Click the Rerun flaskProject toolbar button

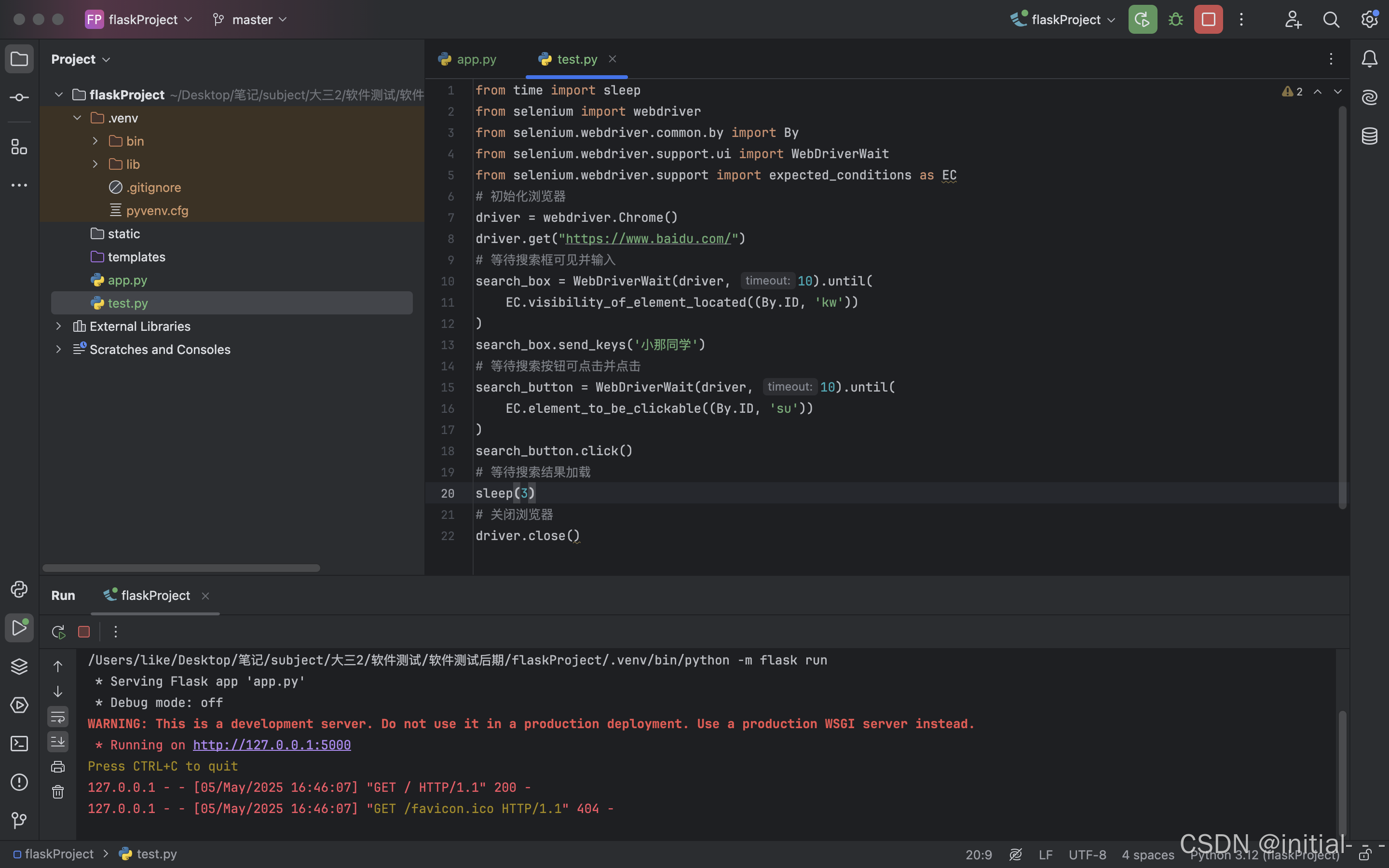(x=1142, y=19)
